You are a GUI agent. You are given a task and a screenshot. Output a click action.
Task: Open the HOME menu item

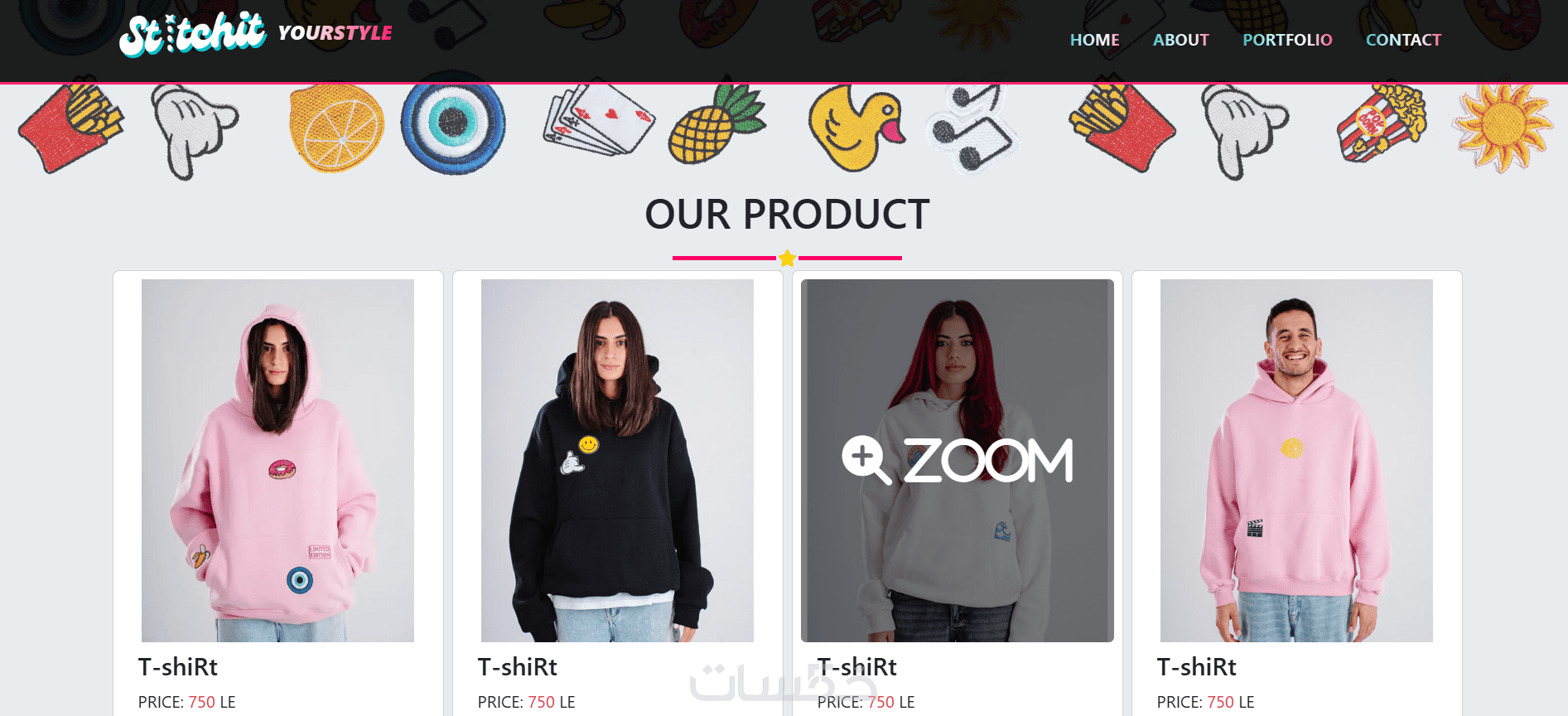click(1094, 40)
